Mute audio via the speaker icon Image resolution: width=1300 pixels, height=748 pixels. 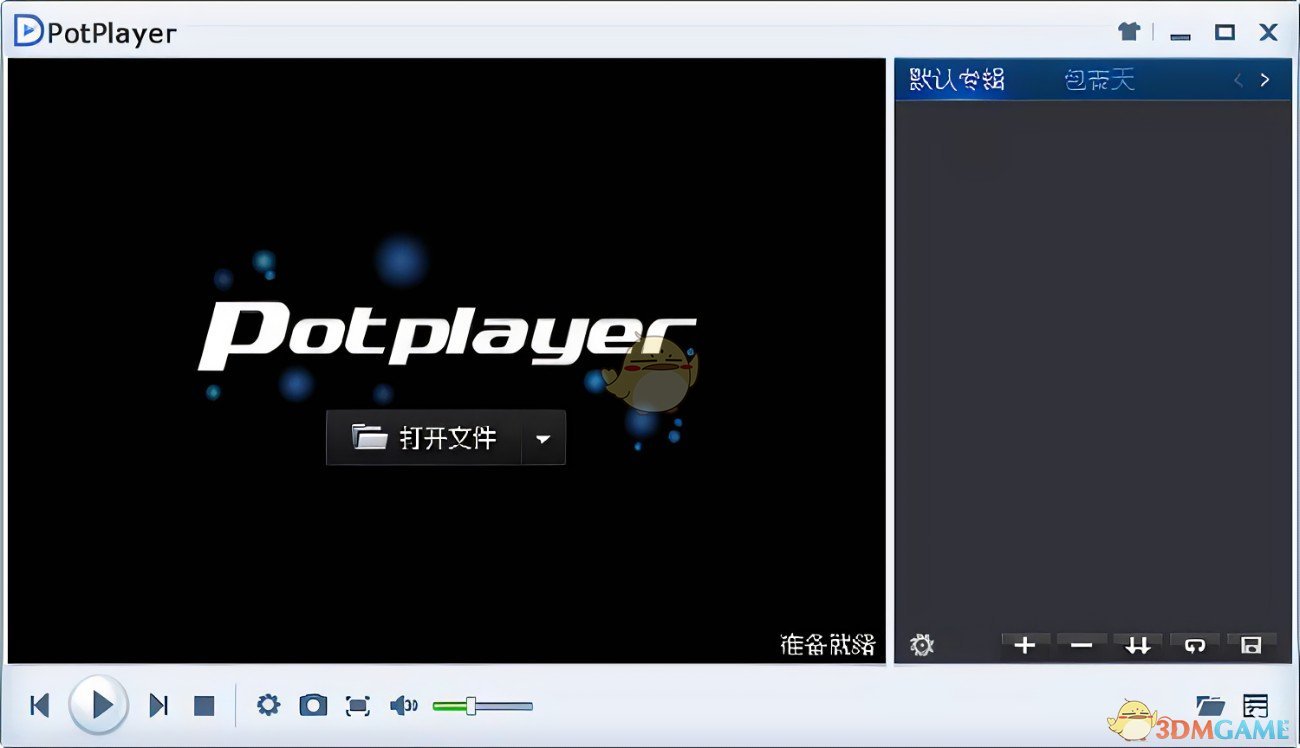403,705
